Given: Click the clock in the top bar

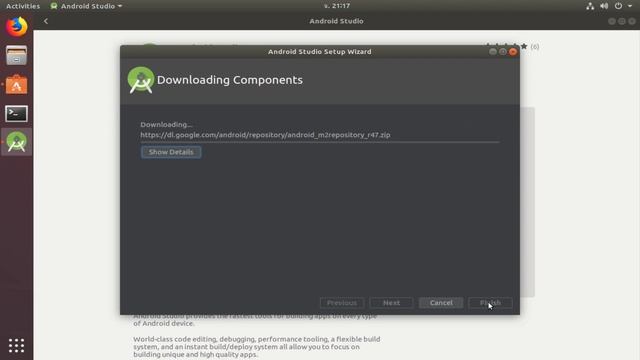Looking at the screenshot, I should click(x=337, y=6).
